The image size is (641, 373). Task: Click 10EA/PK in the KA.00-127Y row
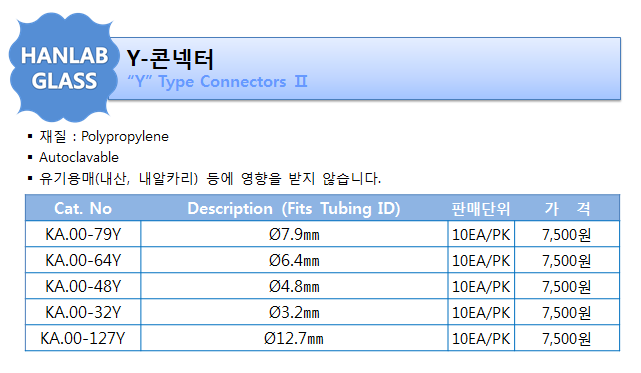coord(481,338)
